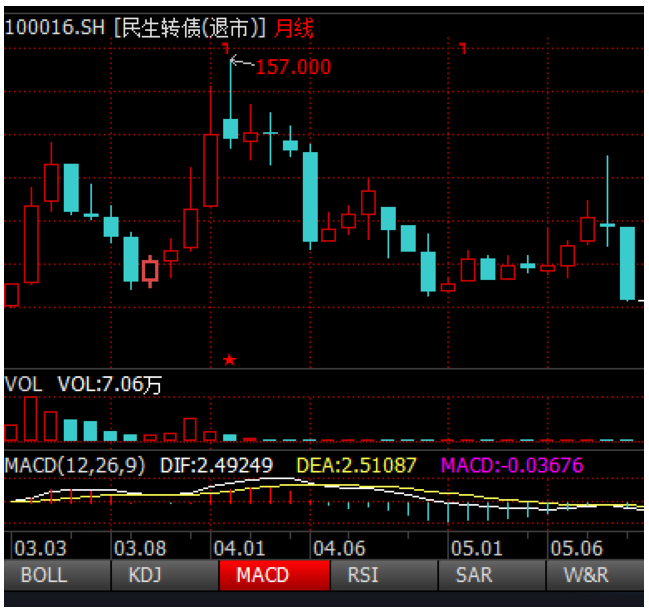Click the 05.01 date axis label

coord(477,548)
